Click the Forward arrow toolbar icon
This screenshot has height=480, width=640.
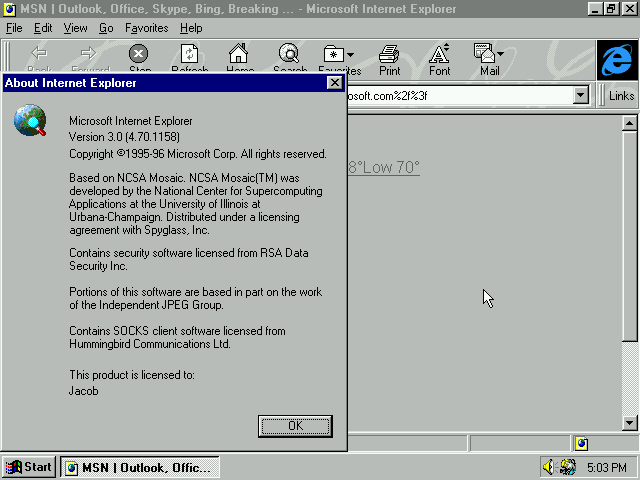click(x=89, y=53)
